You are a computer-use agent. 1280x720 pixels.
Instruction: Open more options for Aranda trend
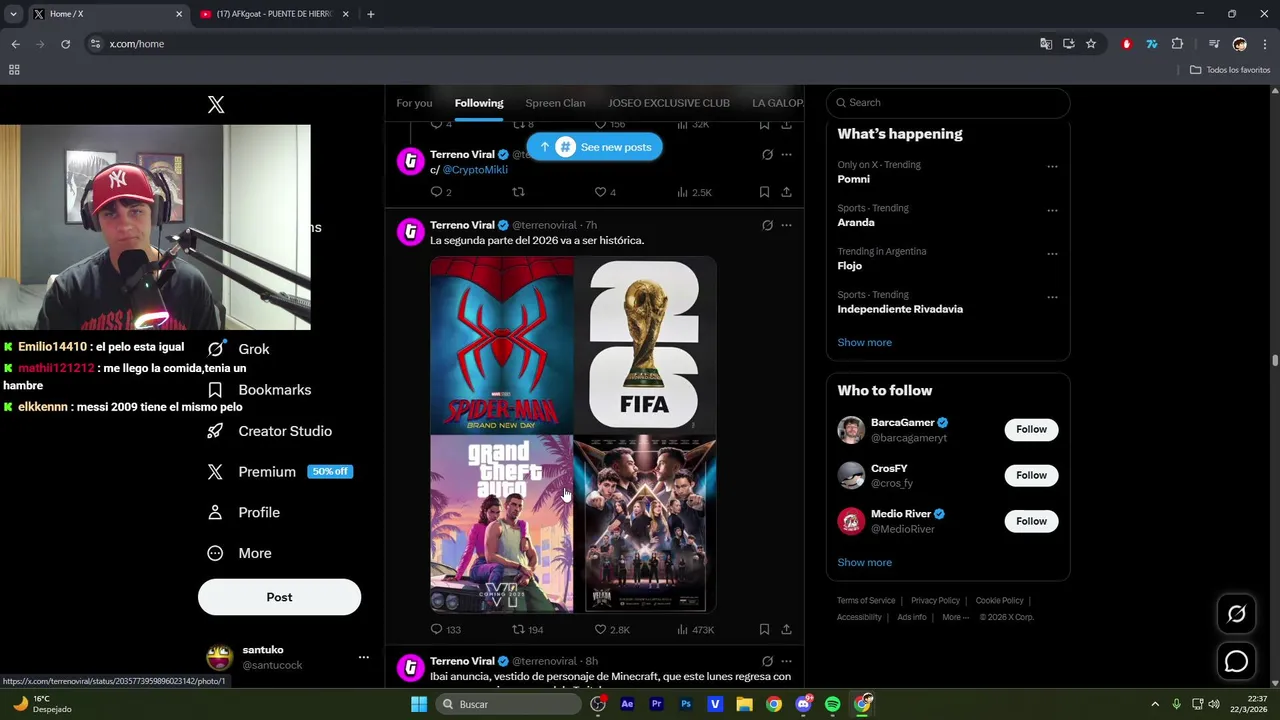point(1052,211)
